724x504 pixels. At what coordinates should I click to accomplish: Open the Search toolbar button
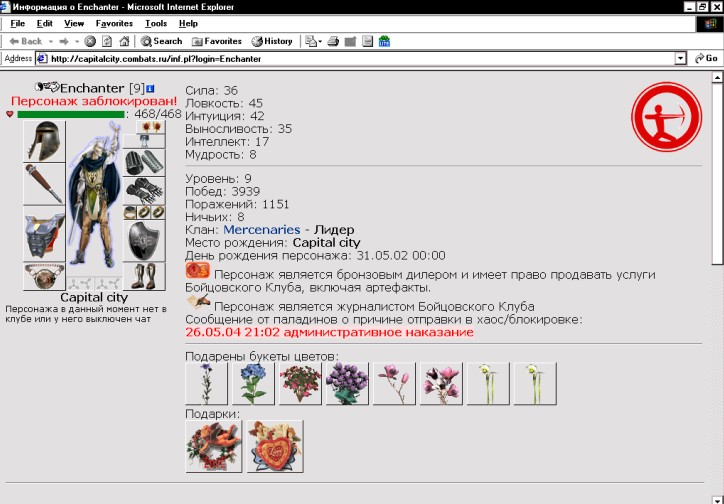coord(161,42)
